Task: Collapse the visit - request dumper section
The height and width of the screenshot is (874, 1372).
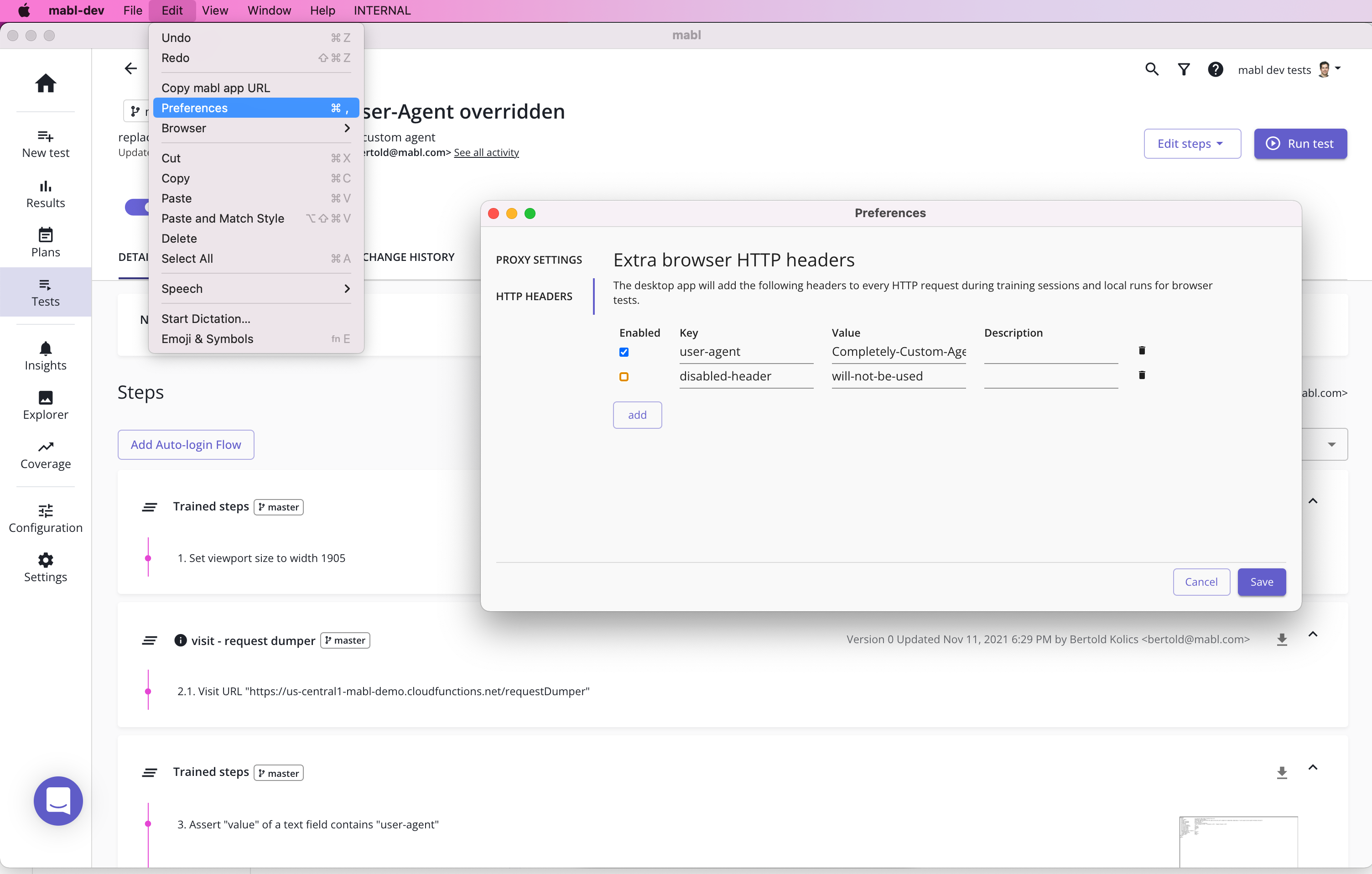Action: [1313, 634]
